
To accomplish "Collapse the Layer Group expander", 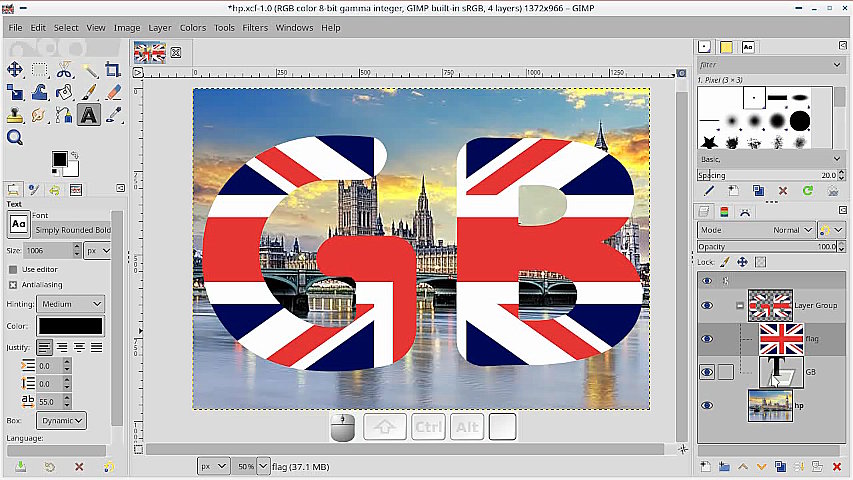I will [x=740, y=306].
